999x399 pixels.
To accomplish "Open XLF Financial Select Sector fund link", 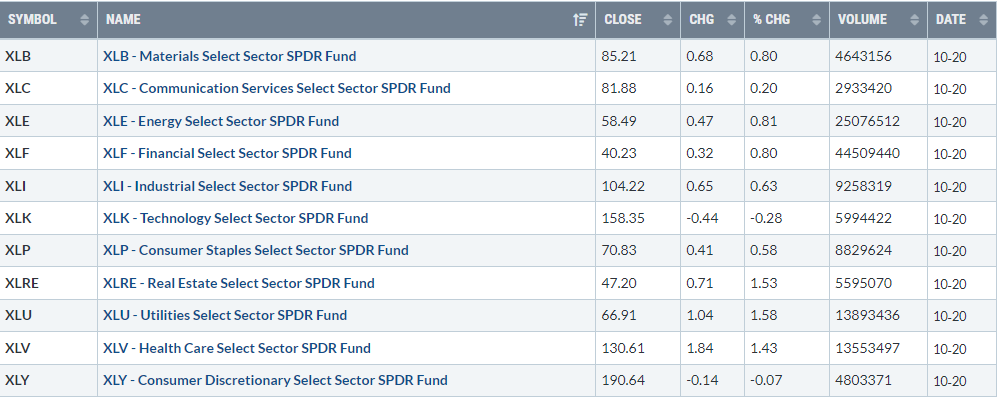I will [x=227, y=153].
